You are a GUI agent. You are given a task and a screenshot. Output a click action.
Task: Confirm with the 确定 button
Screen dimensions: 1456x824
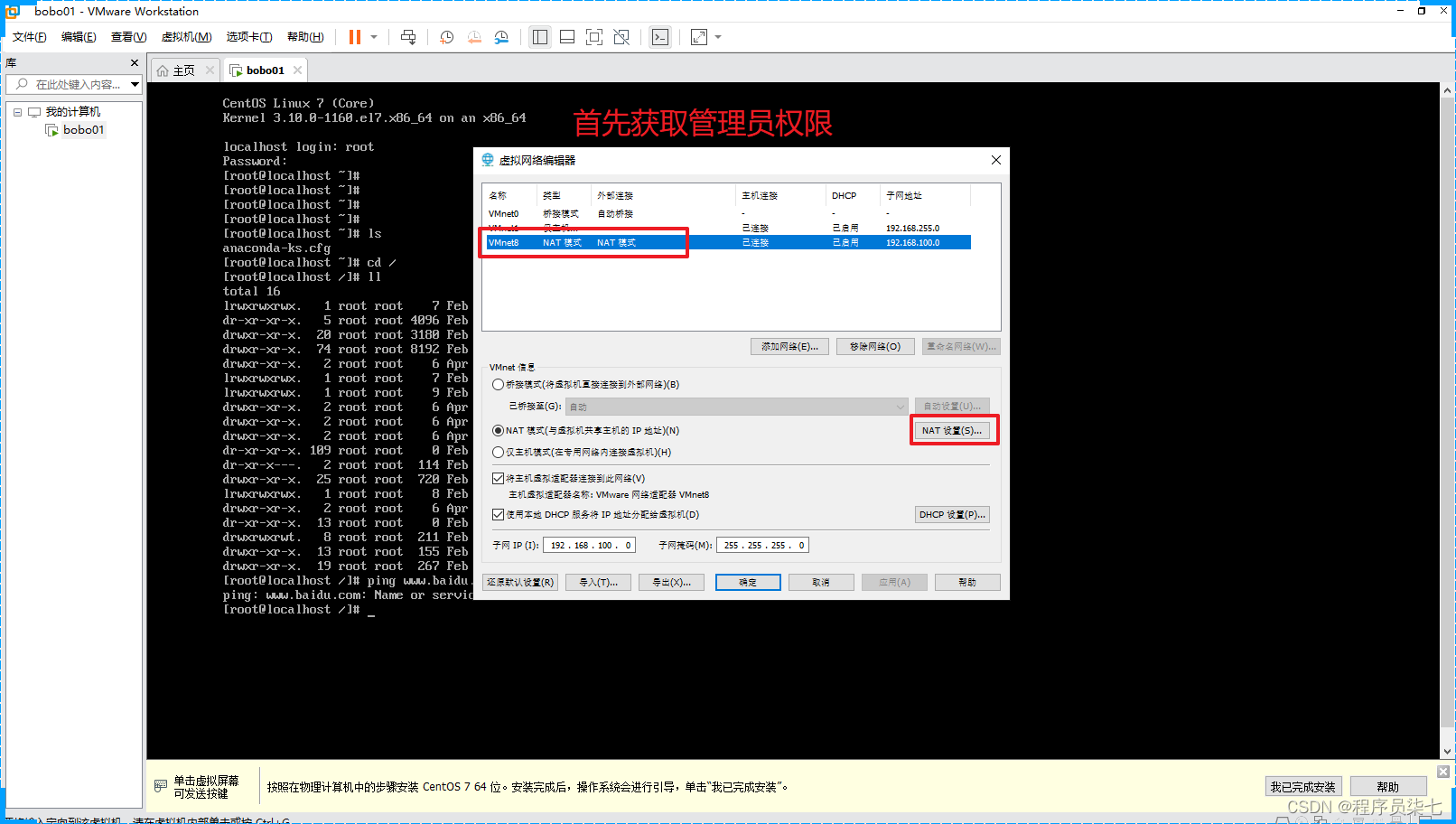click(x=748, y=583)
